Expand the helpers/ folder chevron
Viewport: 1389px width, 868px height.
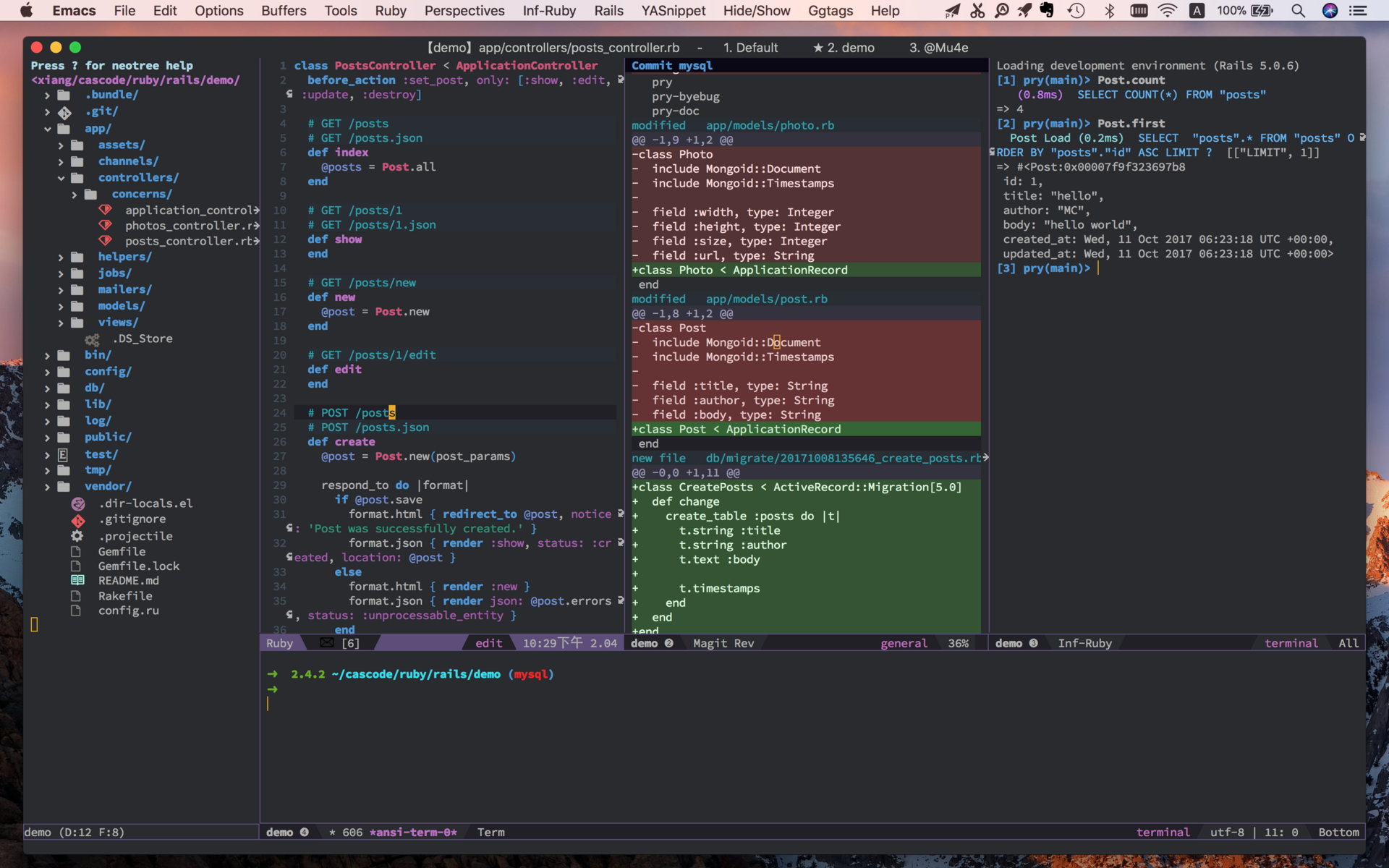click(x=61, y=257)
